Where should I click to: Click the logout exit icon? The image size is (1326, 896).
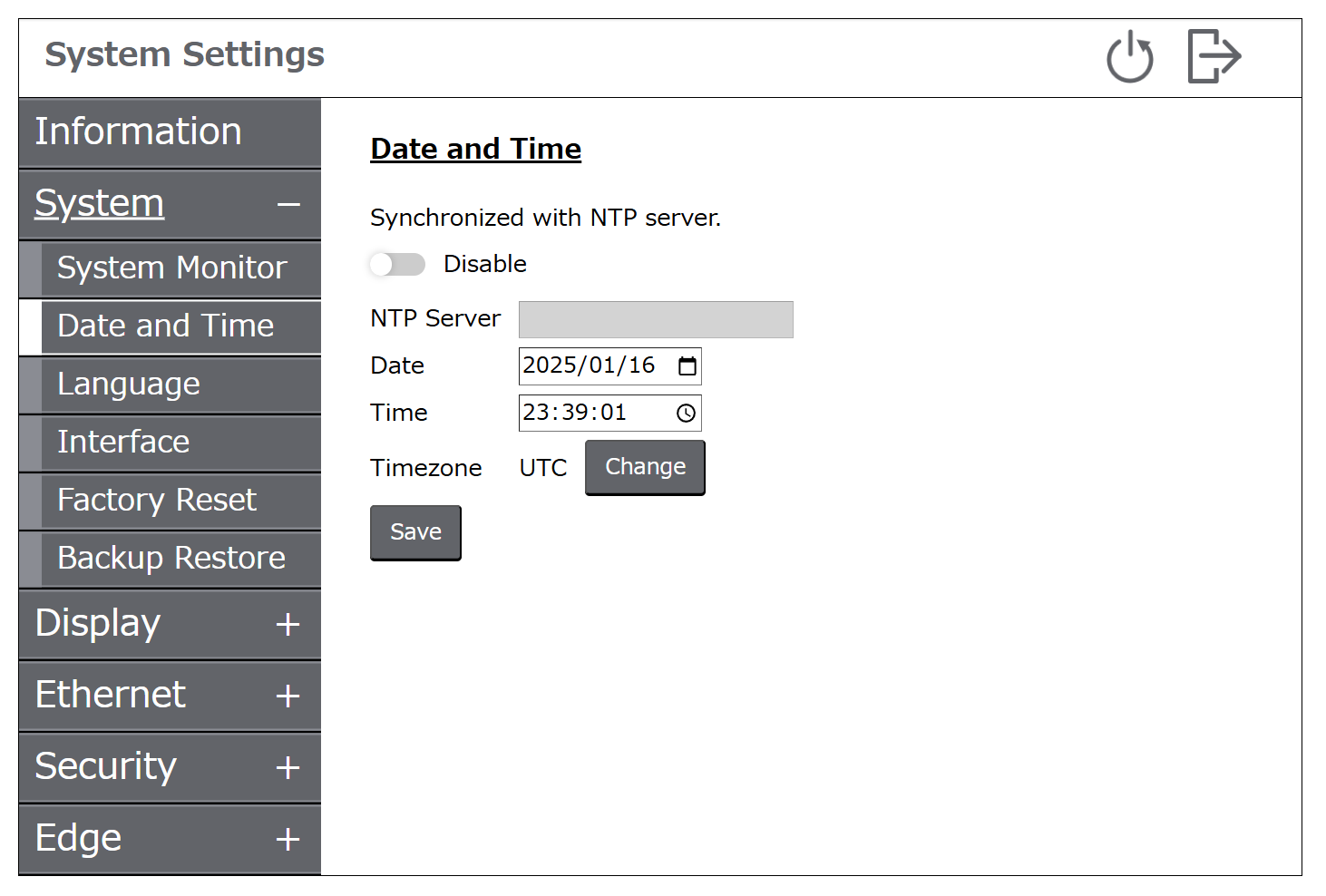pyautogui.click(x=1214, y=56)
